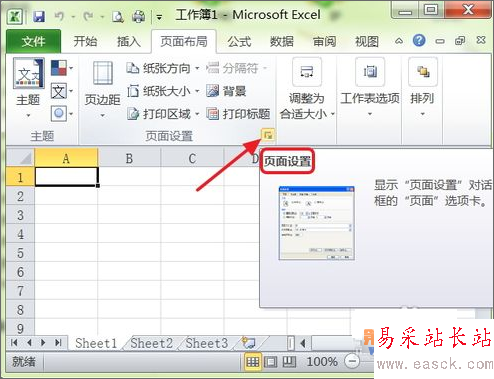Switch to the 视图 tab

pos(367,41)
